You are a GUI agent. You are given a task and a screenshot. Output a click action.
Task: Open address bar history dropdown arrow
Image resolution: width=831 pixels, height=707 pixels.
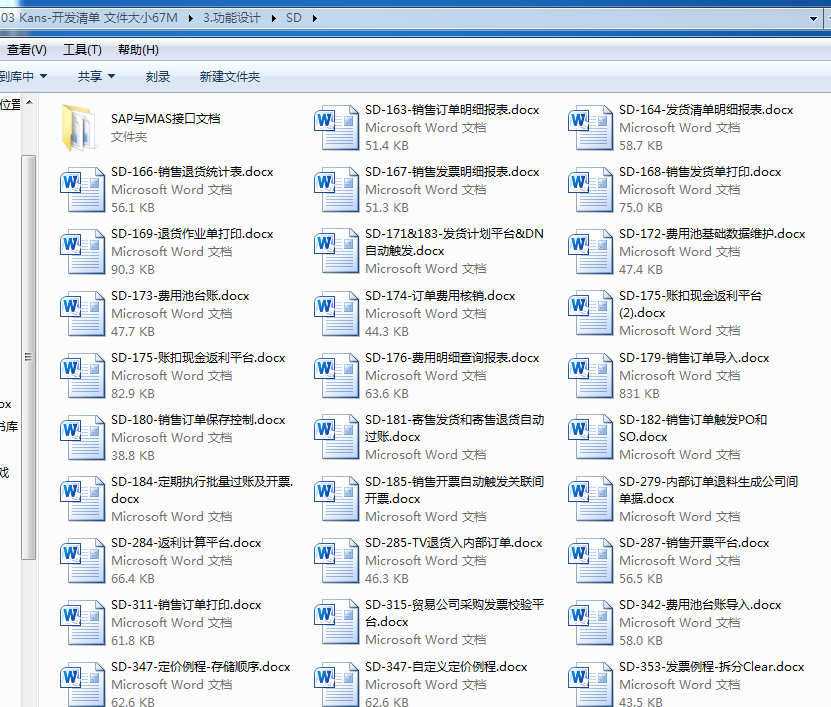coord(814,19)
